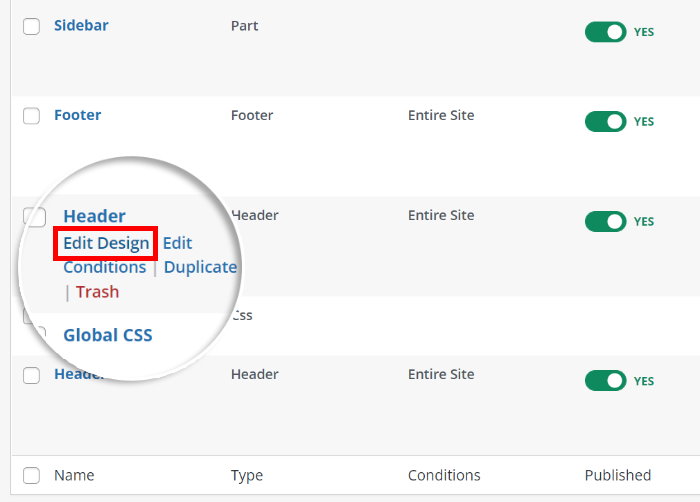Screen dimensions: 700x502
Task: Open the Footer template link
Action: coord(77,115)
